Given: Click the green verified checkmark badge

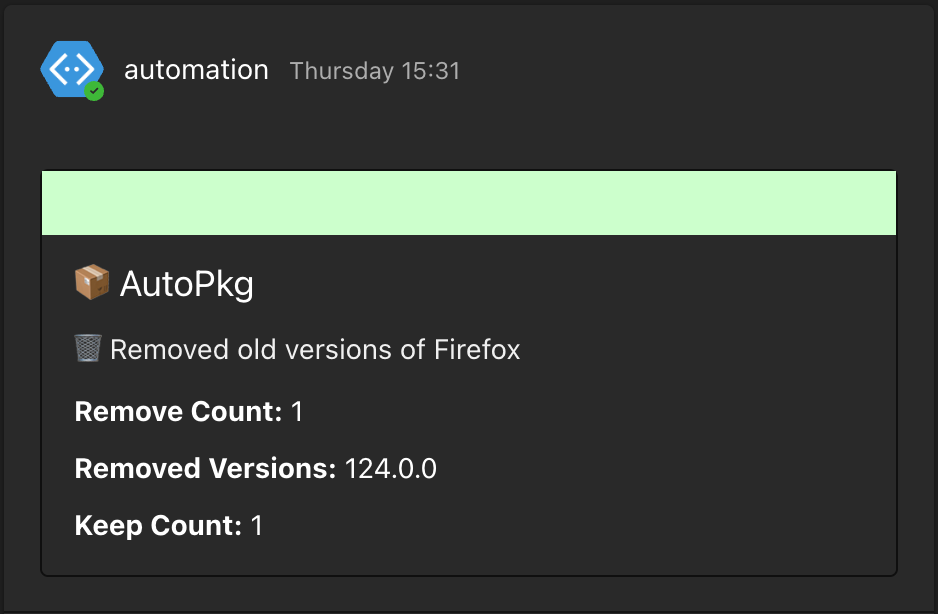Looking at the screenshot, I should (x=94, y=91).
